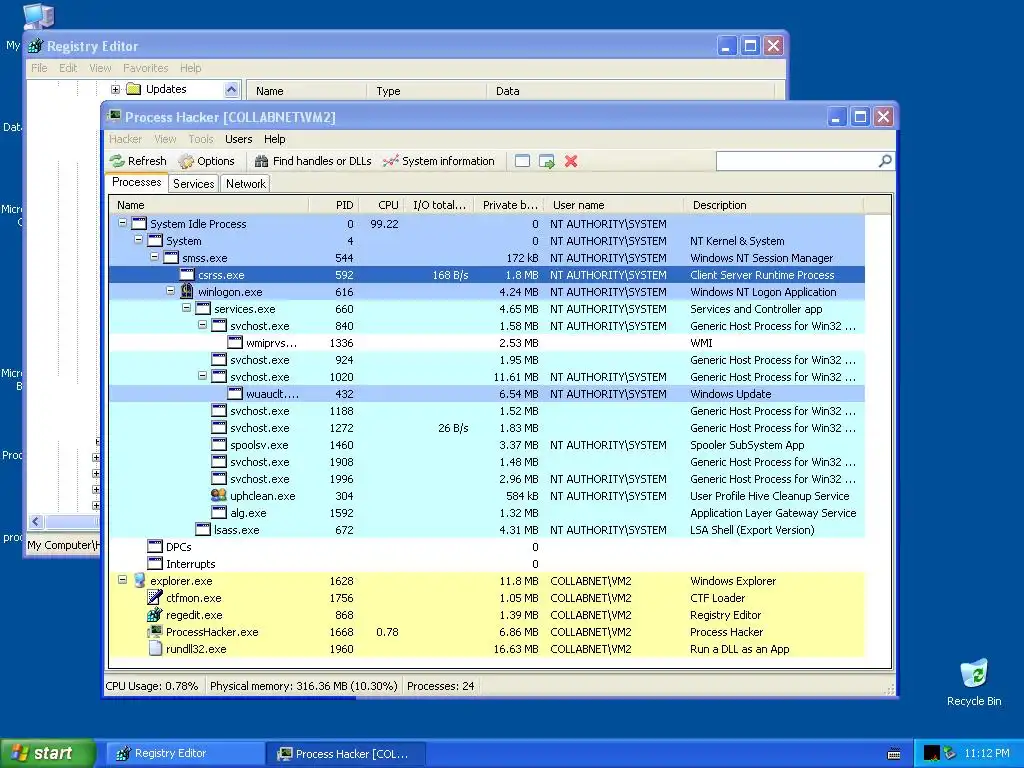Click the explorer.exe icon
The width and height of the screenshot is (1024, 768).
(x=139, y=581)
